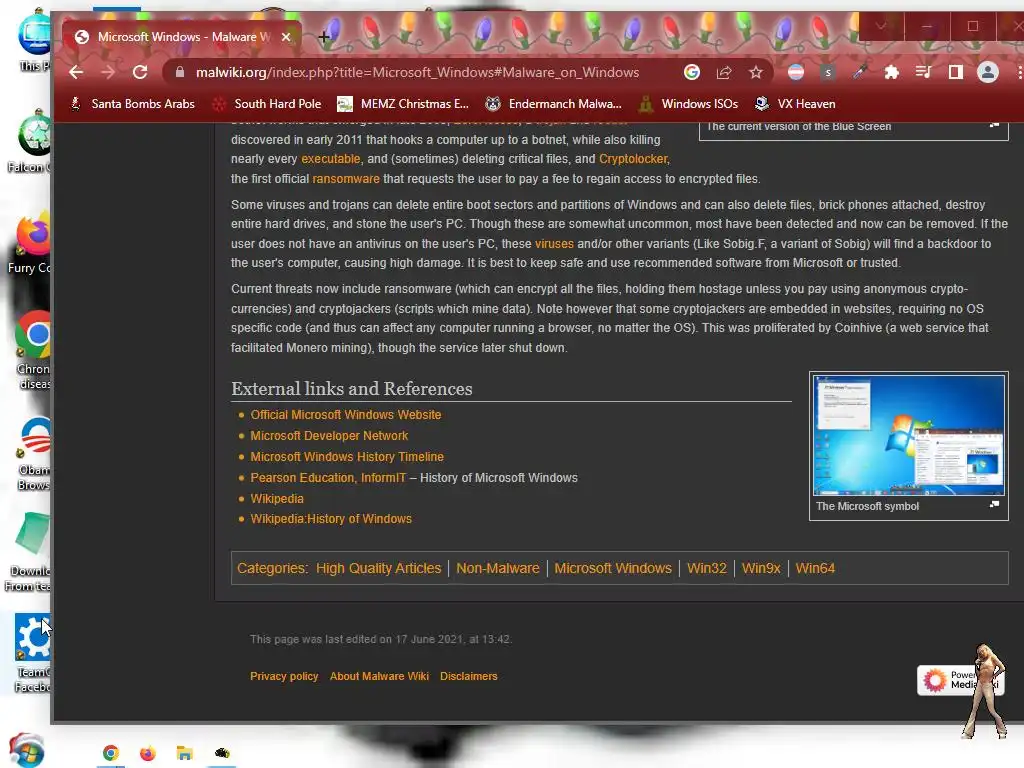Reload the Malware Wiki page
The width and height of the screenshot is (1024, 768).
coord(140,72)
